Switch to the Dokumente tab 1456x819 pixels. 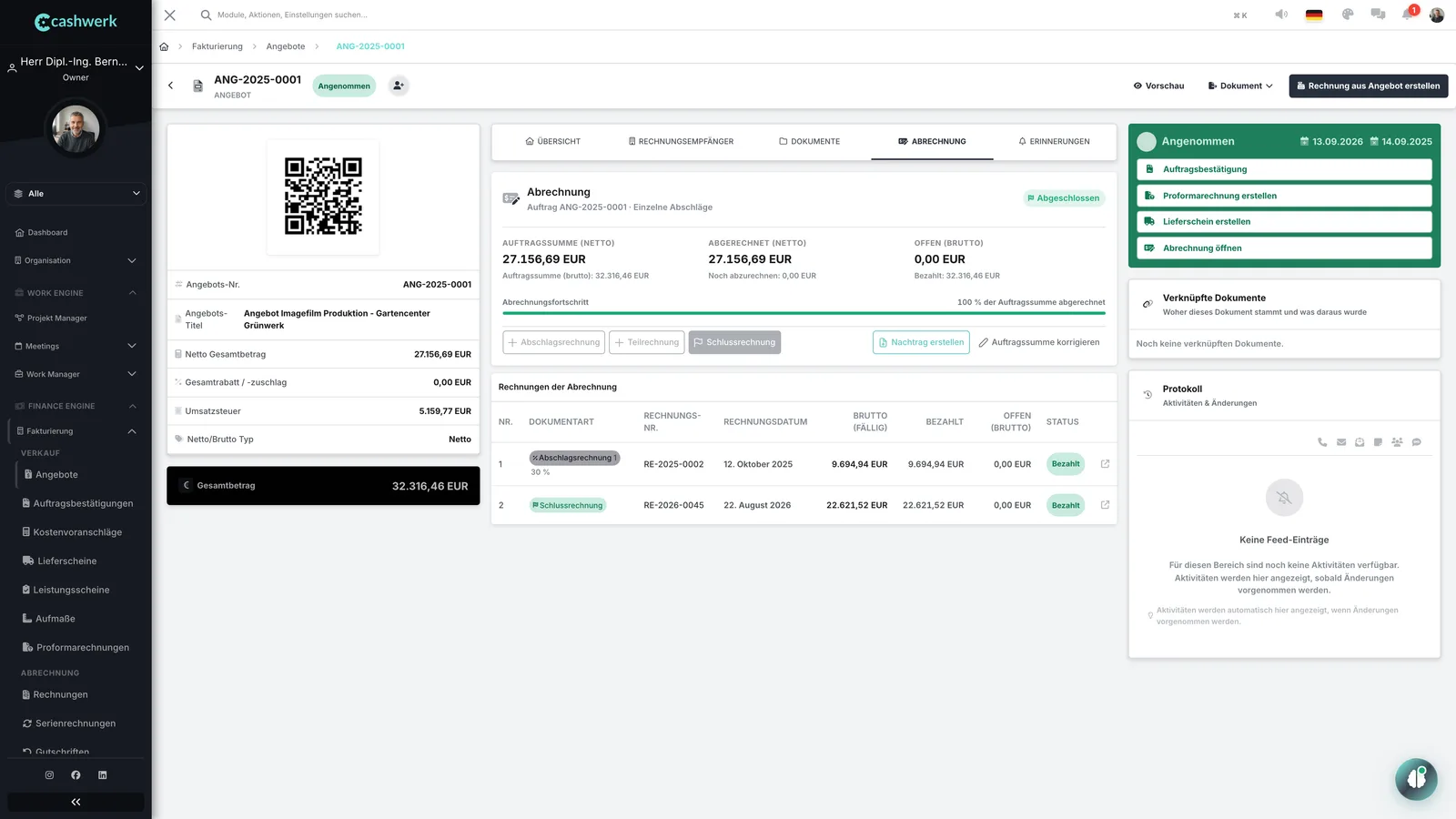pyautogui.click(x=810, y=142)
